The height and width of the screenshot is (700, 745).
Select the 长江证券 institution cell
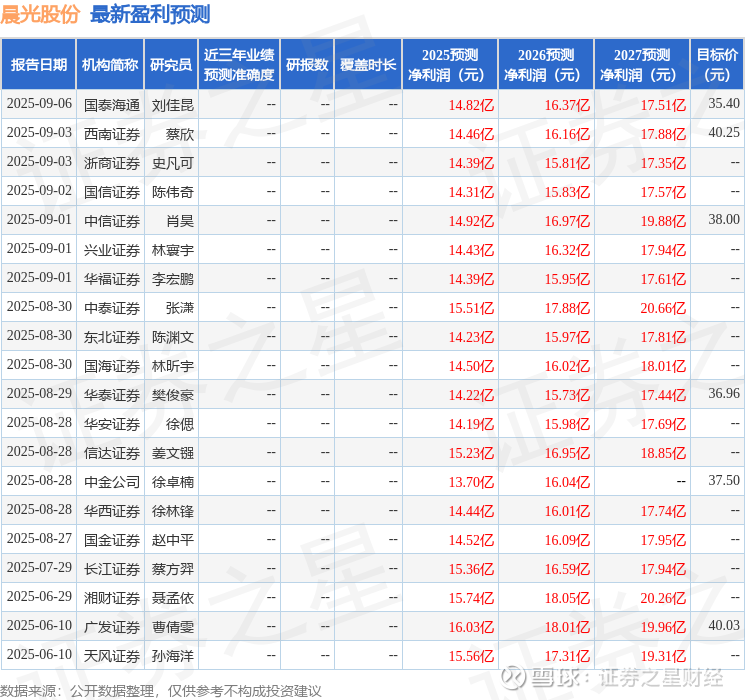click(112, 569)
